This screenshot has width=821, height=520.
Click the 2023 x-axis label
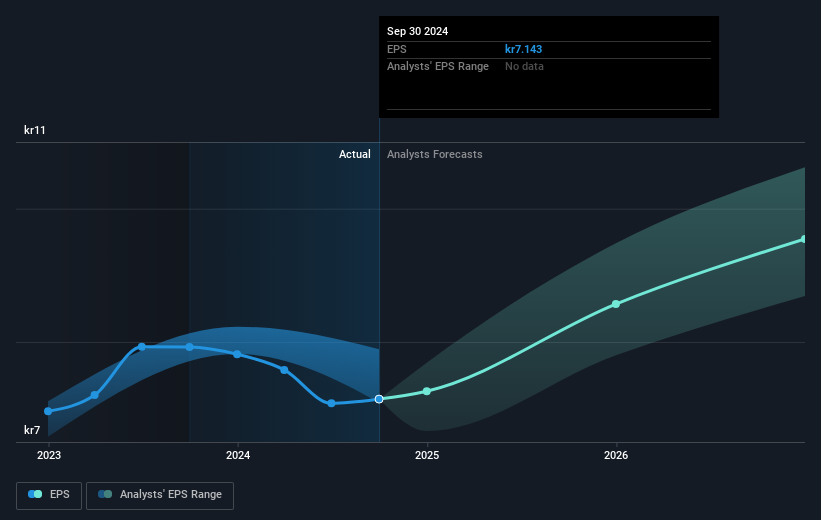(x=49, y=455)
